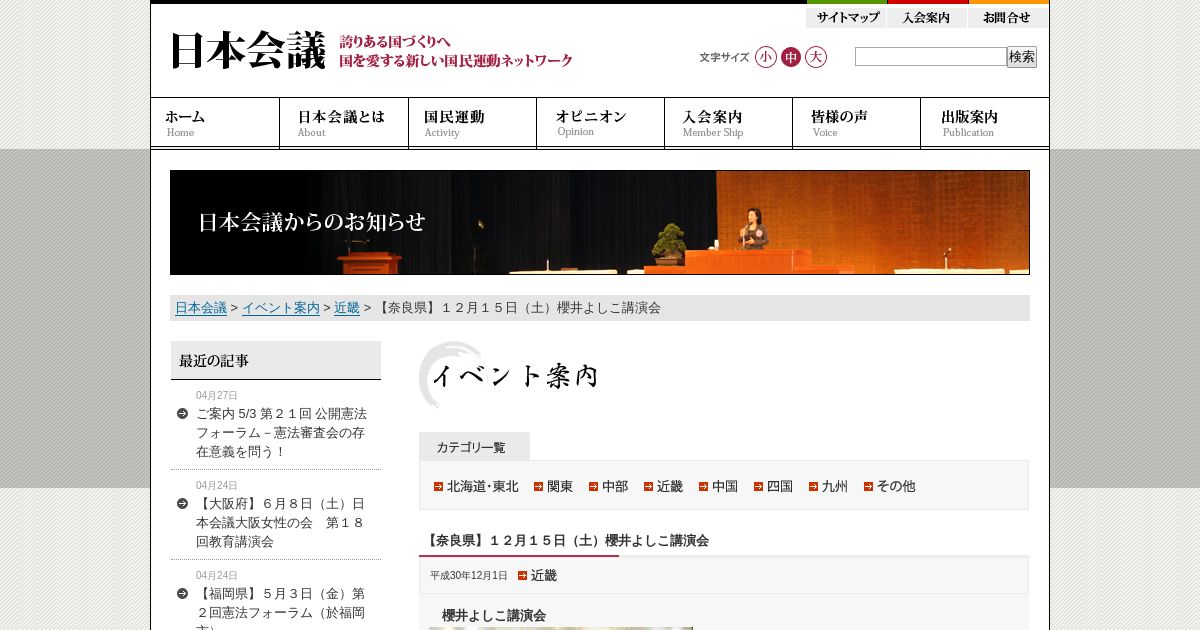Click arrow icon next to 北海道･東北
Screen dimensions: 1200x630
coord(439,487)
